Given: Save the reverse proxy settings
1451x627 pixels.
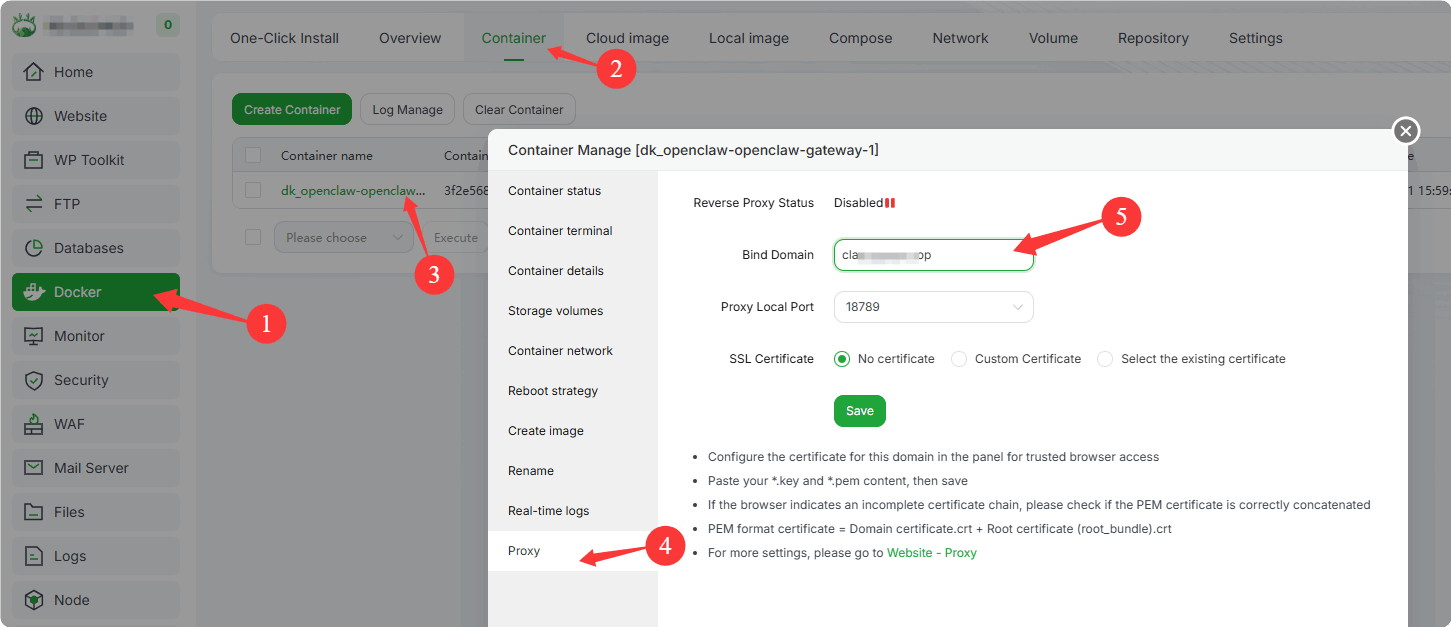Looking at the screenshot, I should [x=860, y=411].
